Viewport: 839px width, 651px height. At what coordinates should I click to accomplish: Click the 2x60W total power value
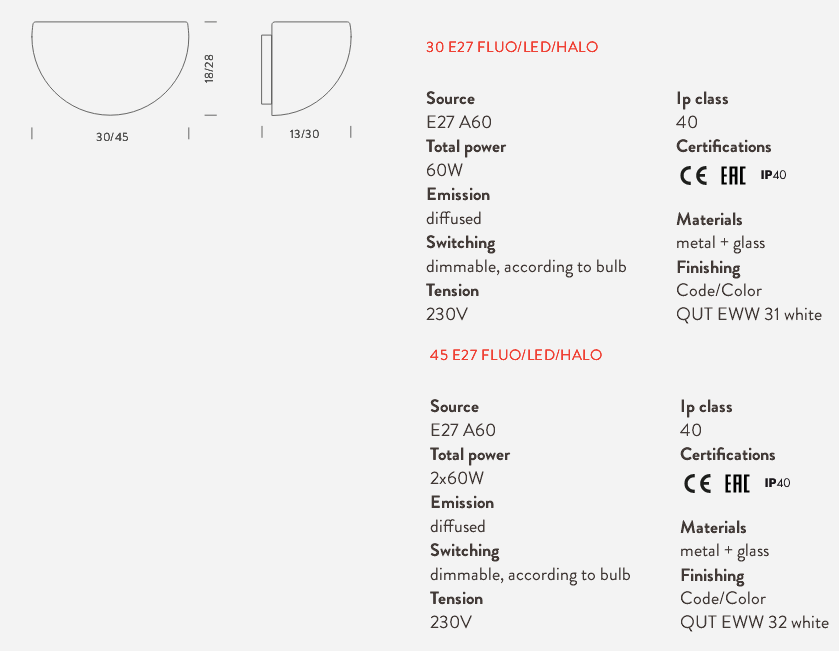[x=457, y=478]
